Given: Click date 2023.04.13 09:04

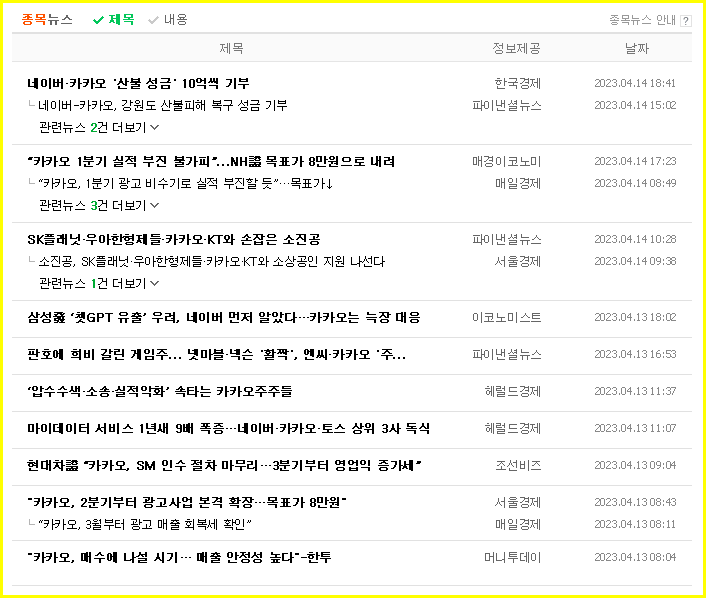Looking at the screenshot, I should (x=635, y=465).
